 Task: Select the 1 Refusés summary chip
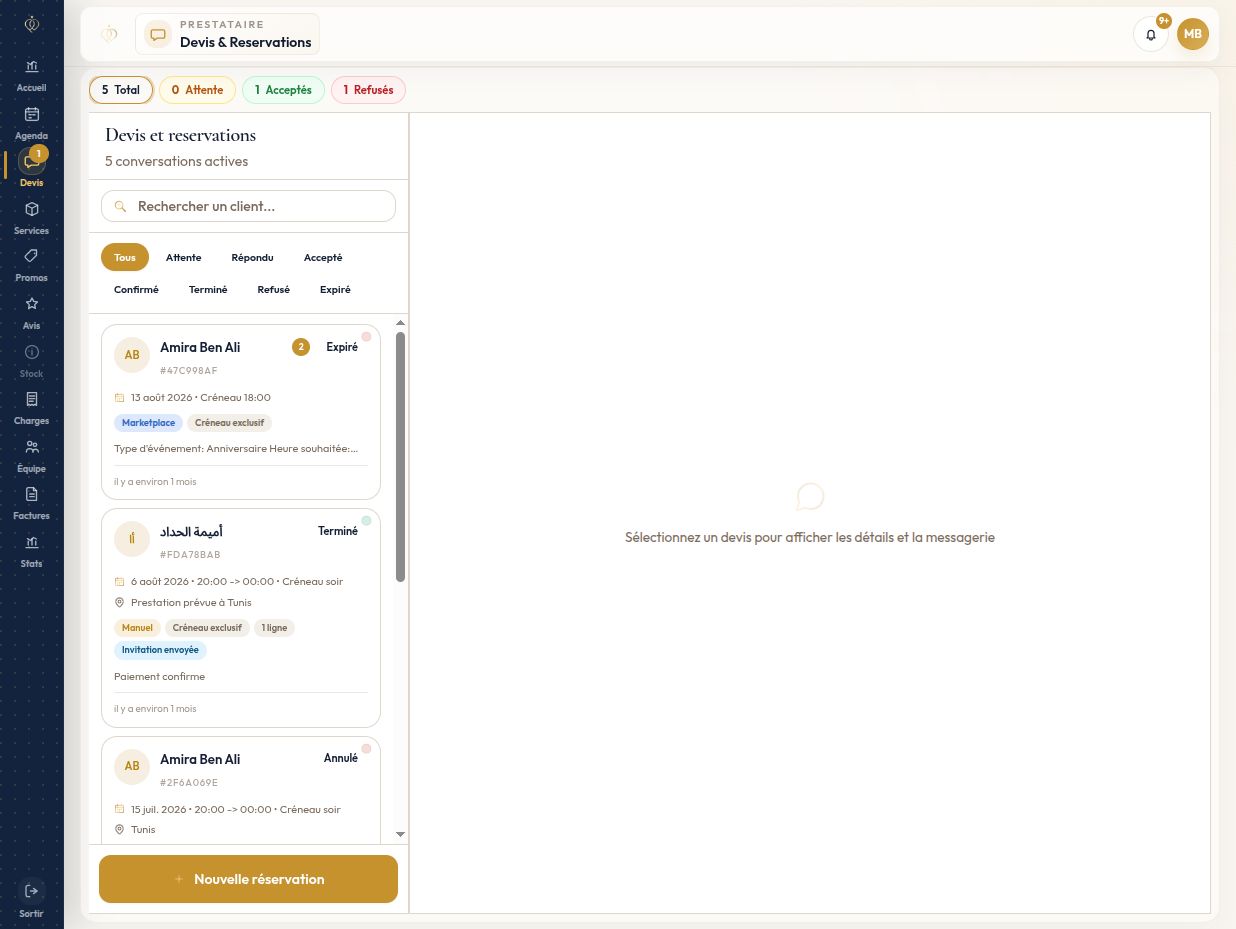point(368,90)
